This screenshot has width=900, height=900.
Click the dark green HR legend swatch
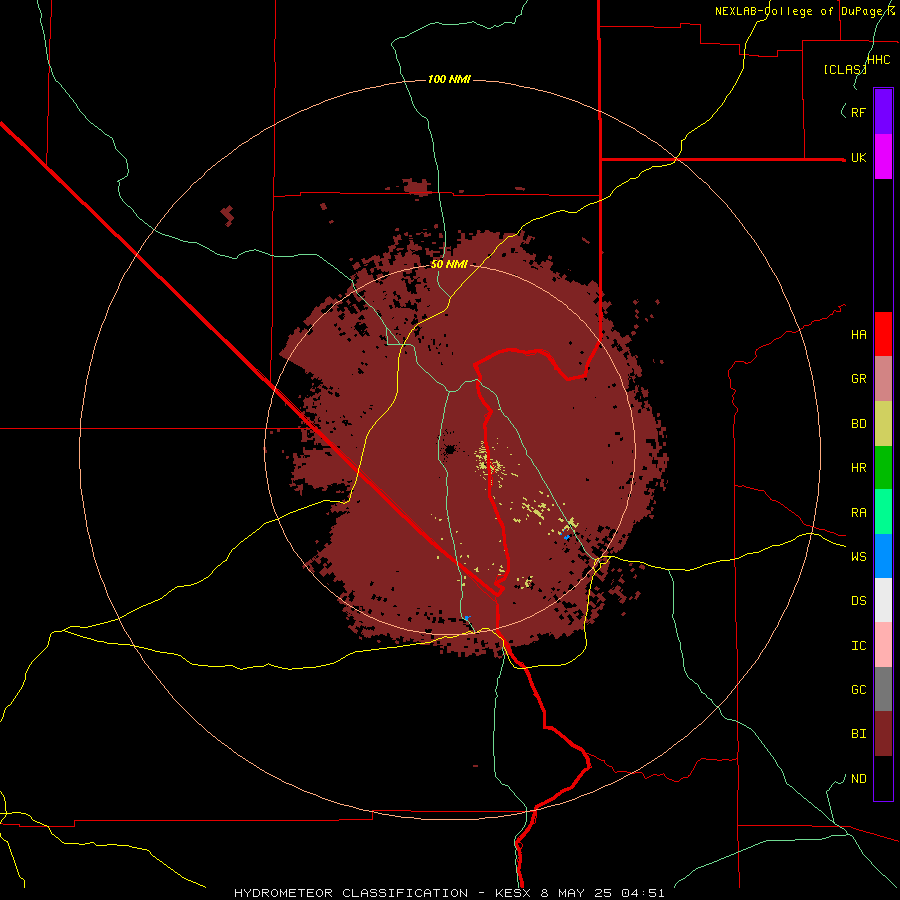883,468
